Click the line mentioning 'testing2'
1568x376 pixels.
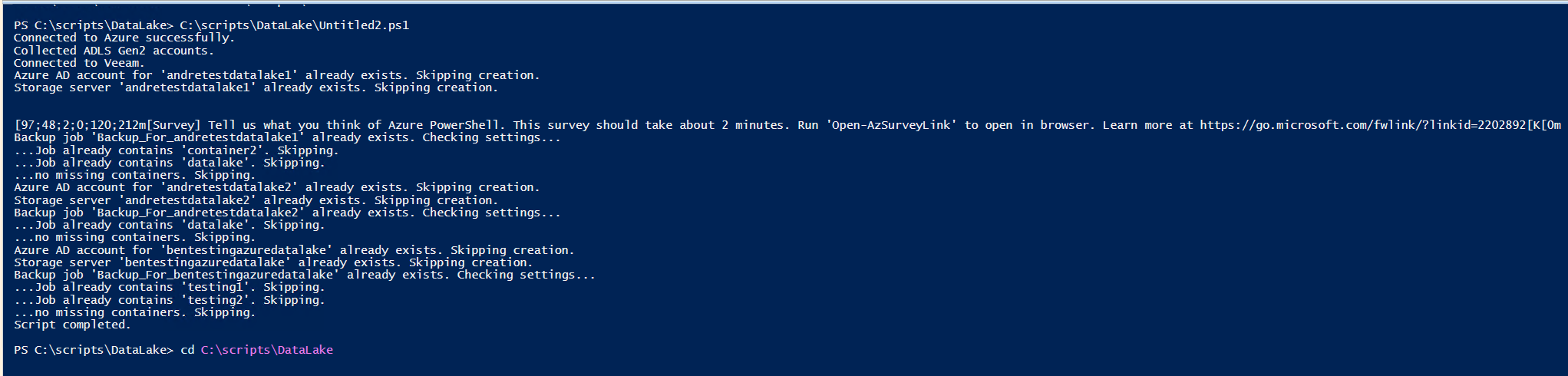coord(169,300)
